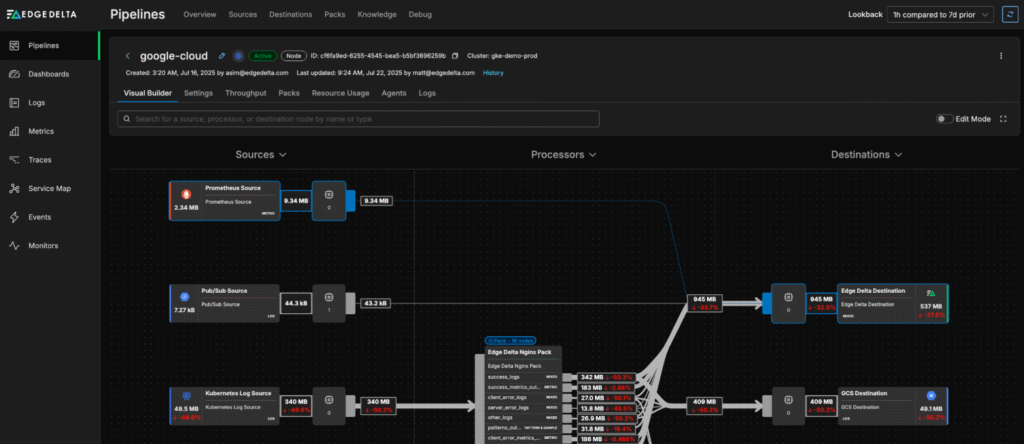Open the Resource Usage tab

(x=341, y=93)
